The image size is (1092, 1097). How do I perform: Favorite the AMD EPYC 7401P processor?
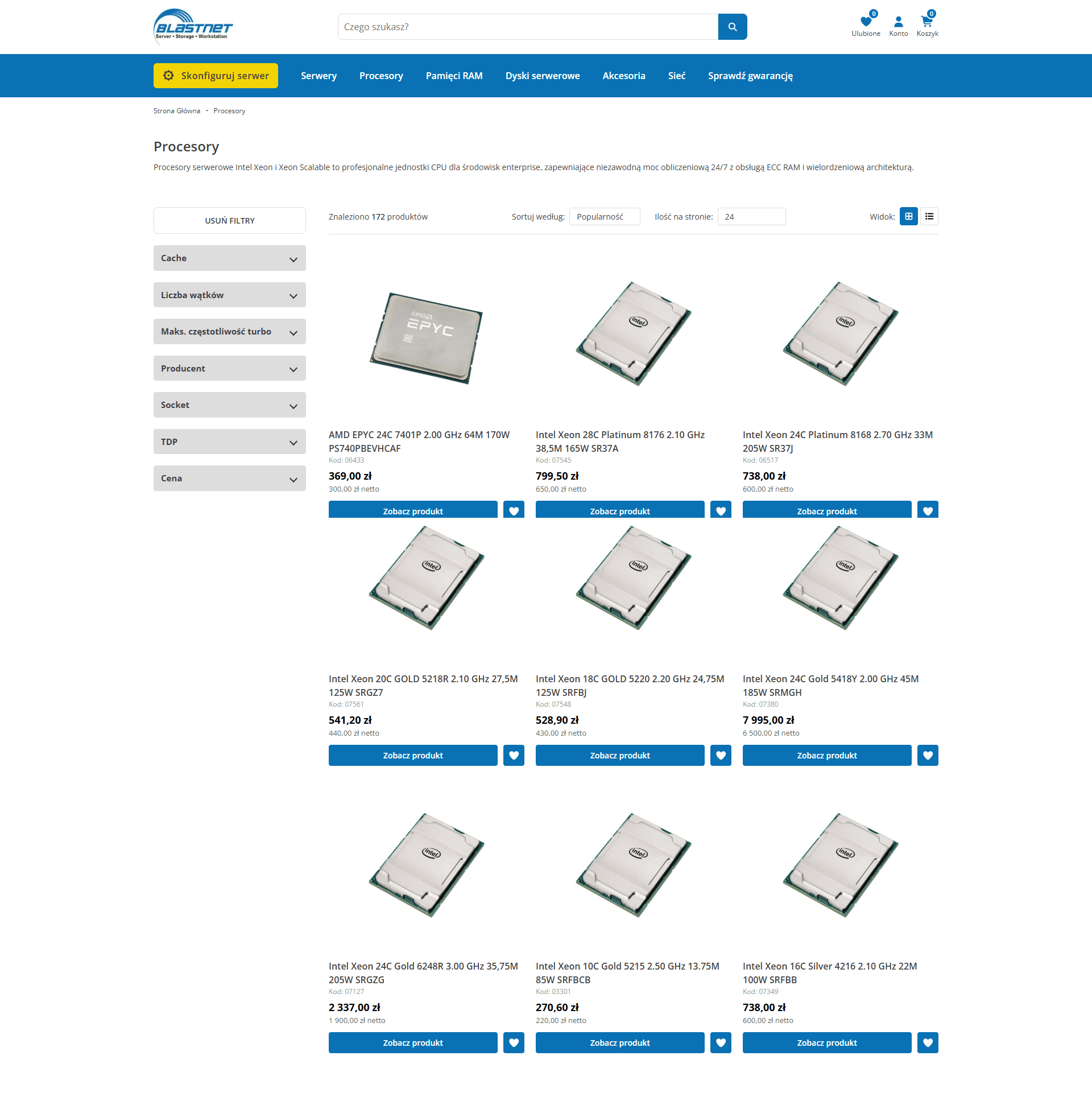(514, 510)
